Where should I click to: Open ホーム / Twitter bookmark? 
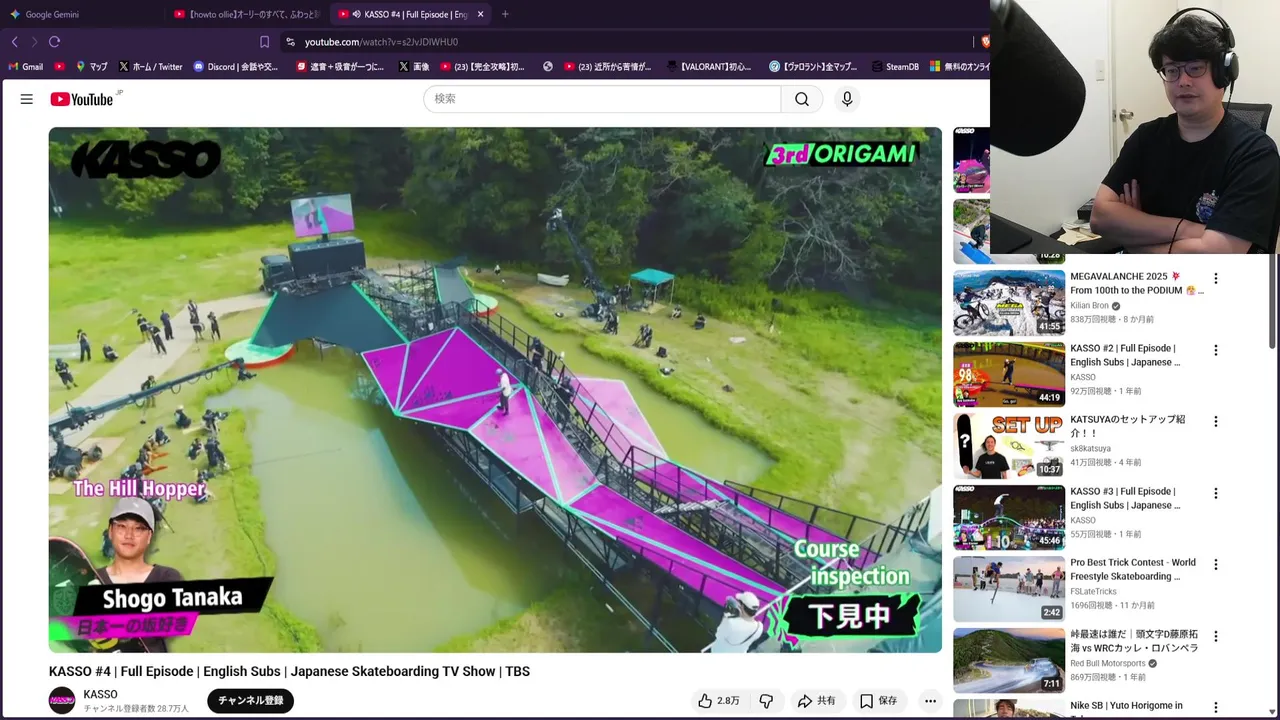tap(150, 67)
